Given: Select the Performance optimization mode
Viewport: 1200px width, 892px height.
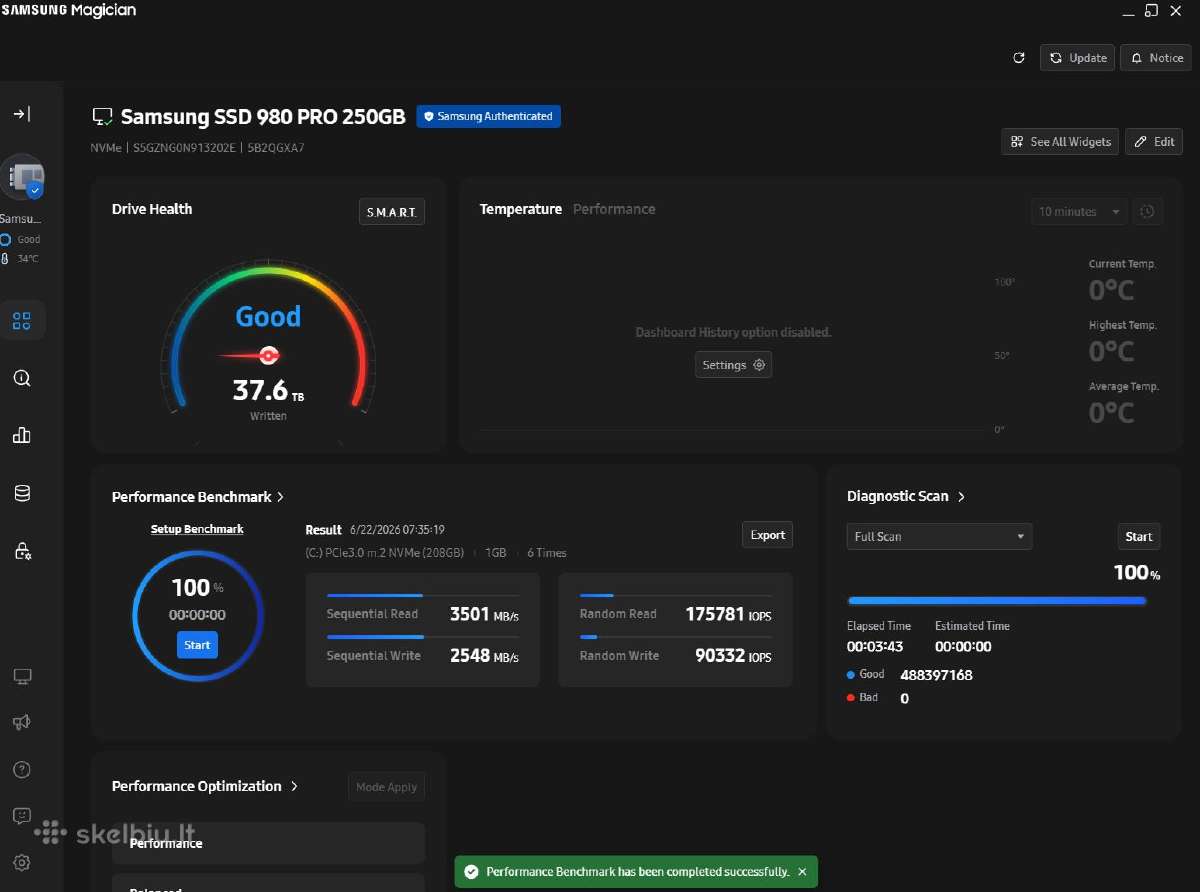Looking at the screenshot, I should (268, 843).
